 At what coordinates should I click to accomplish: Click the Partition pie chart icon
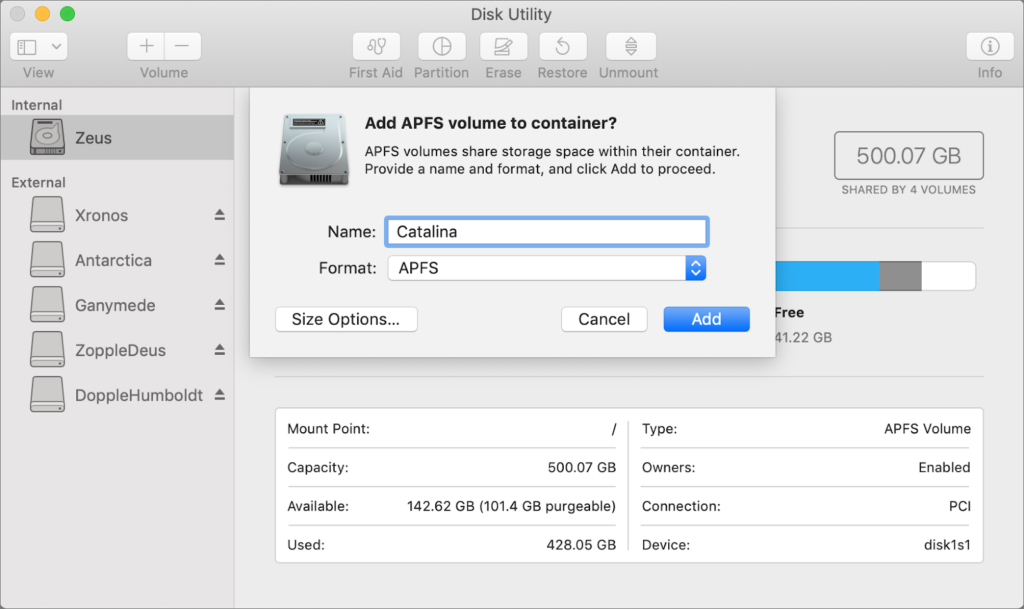[x=441, y=47]
